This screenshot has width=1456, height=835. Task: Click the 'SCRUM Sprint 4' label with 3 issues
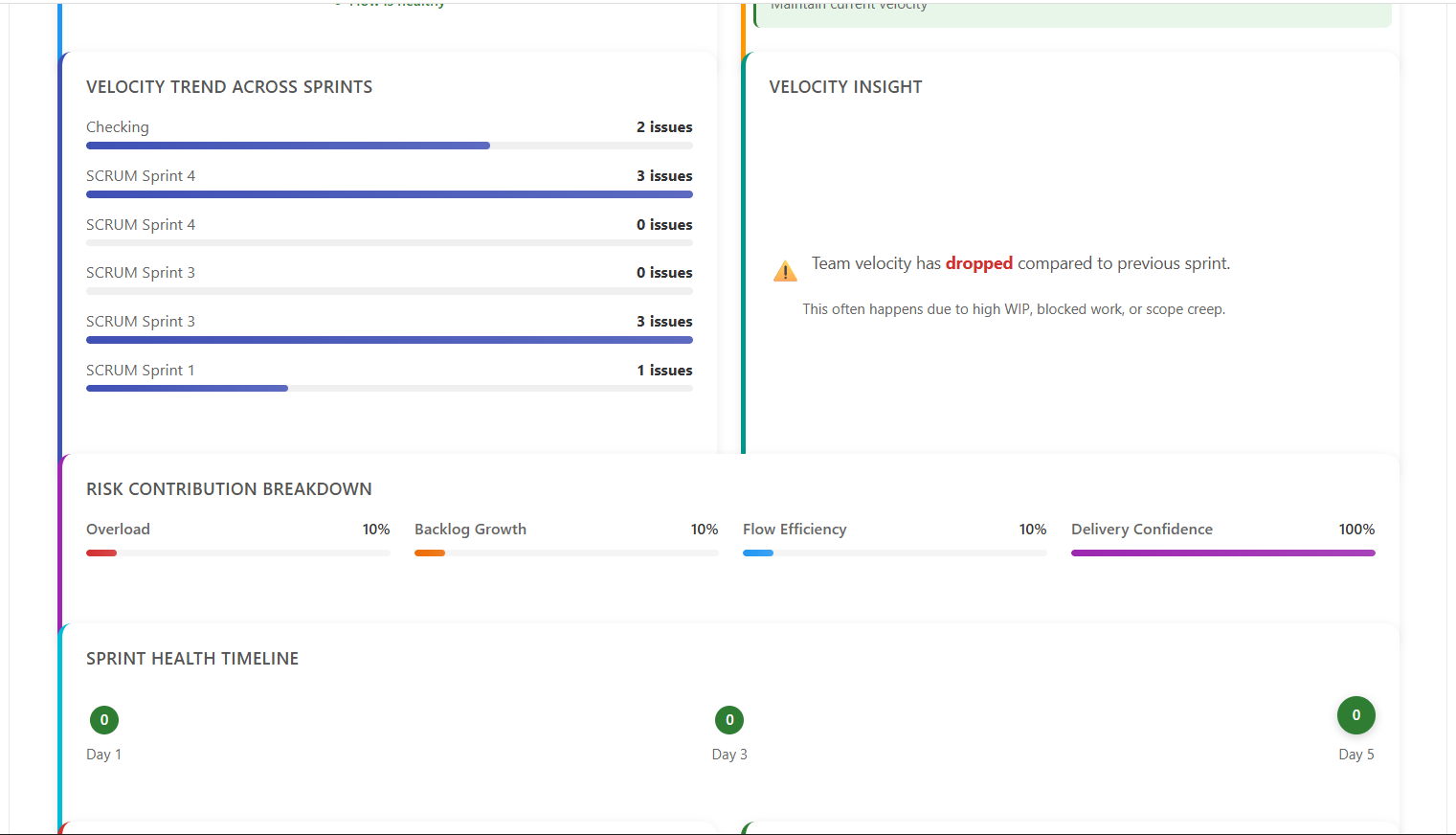click(x=141, y=176)
